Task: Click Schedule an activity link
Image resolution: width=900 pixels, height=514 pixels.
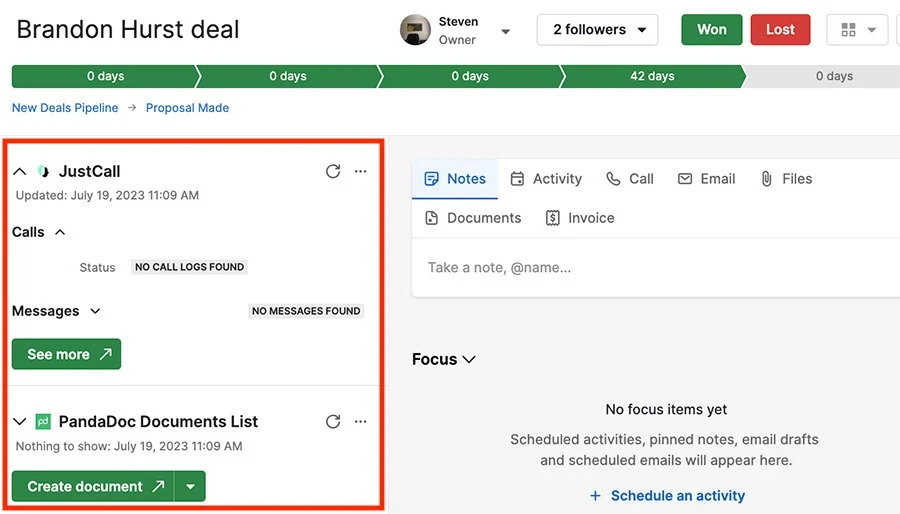Action: click(666, 496)
